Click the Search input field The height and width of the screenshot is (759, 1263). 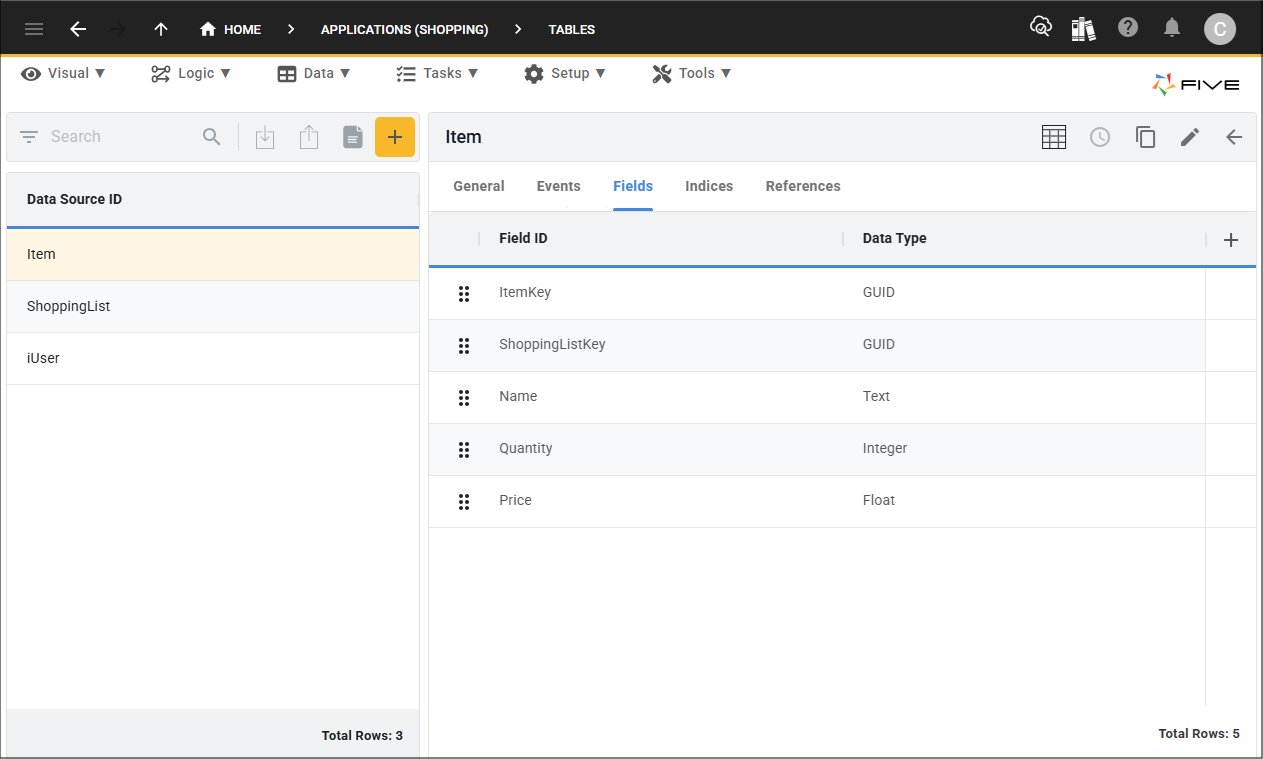120,137
